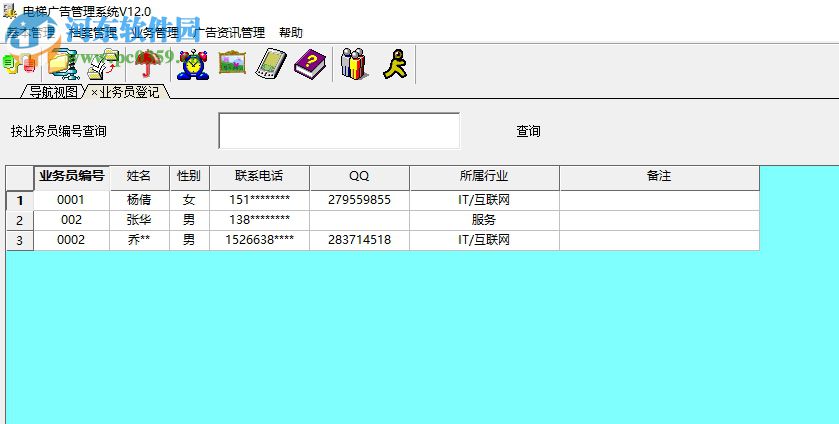Click QQ cell 279559855

(x=359, y=200)
